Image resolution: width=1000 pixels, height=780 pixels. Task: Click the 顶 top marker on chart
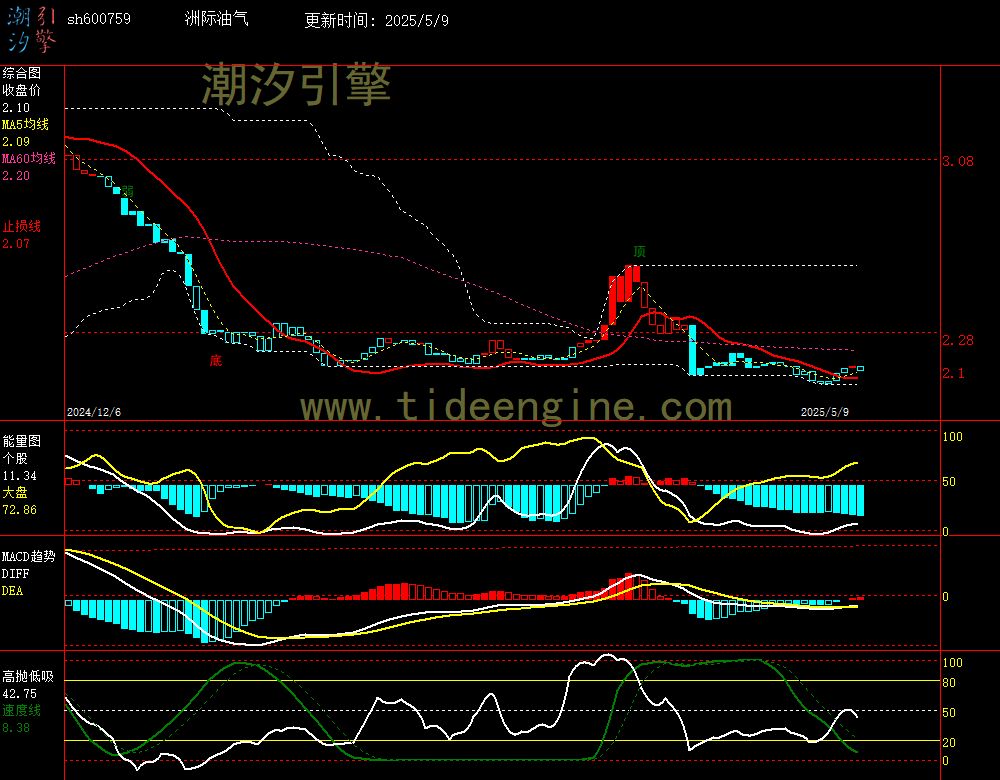[639, 251]
